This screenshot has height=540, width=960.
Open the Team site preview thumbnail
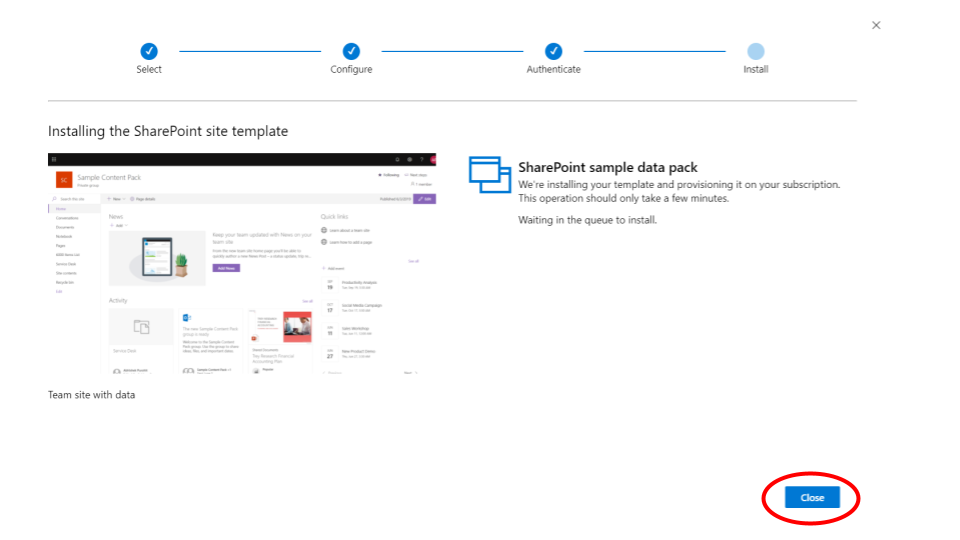coord(242,264)
